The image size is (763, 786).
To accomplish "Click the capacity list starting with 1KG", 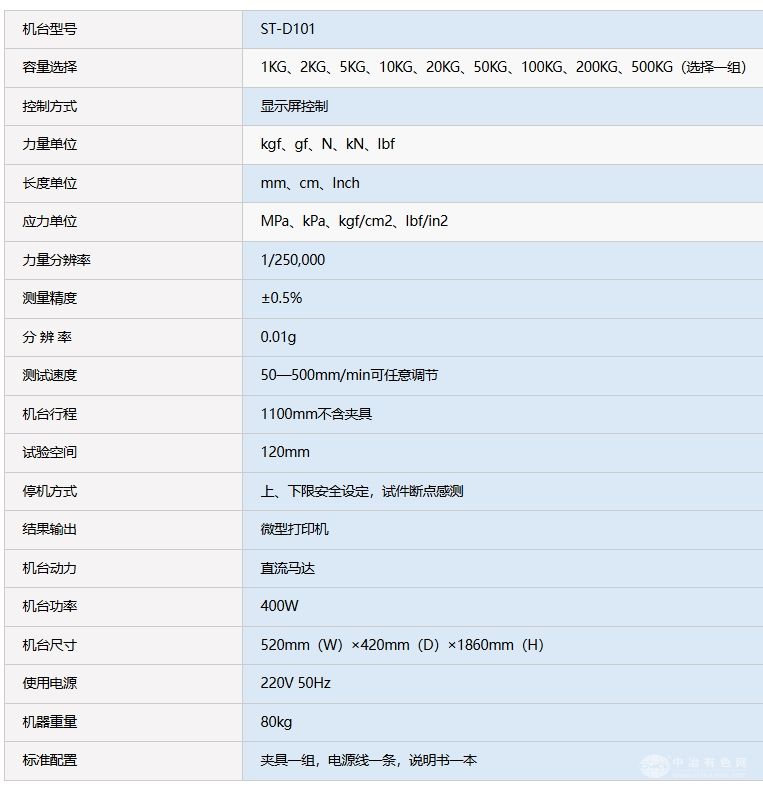I will (502, 67).
